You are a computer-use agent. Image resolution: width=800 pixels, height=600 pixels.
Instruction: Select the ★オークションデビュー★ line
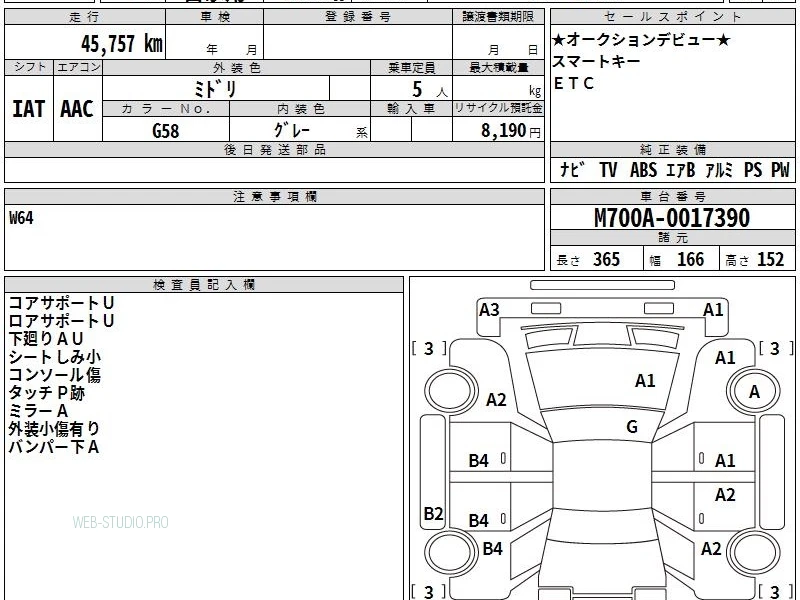point(641,40)
